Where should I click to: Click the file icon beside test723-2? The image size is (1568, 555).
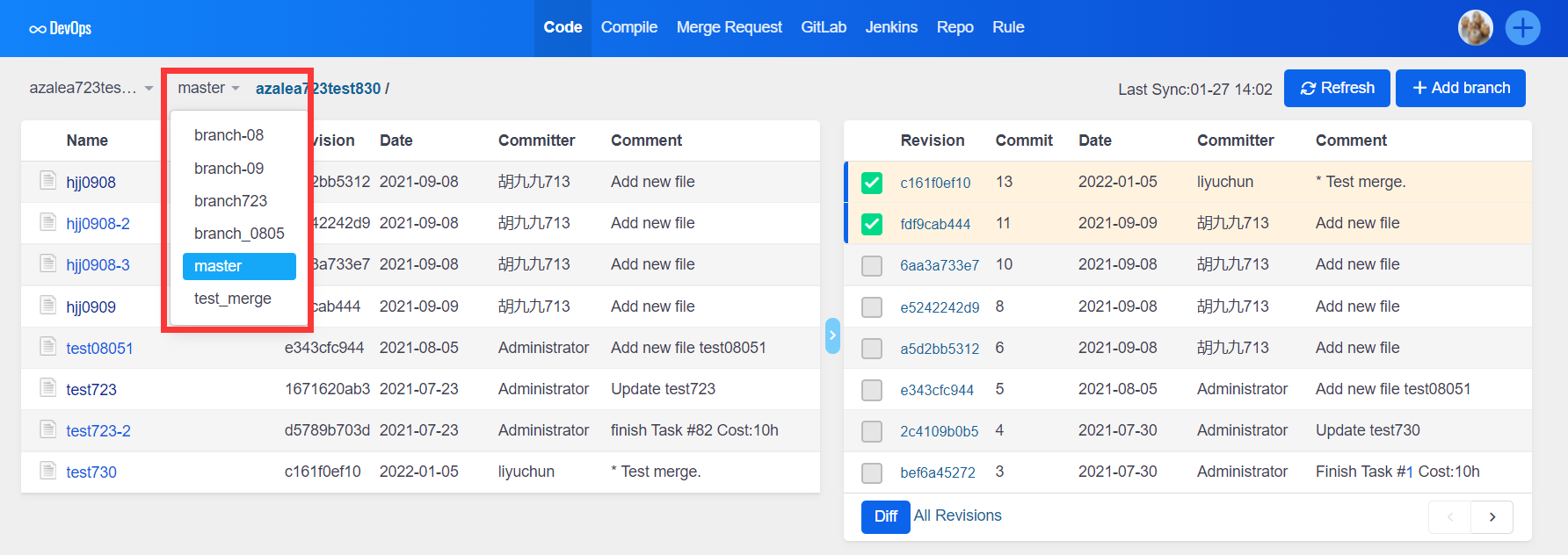tap(48, 429)
